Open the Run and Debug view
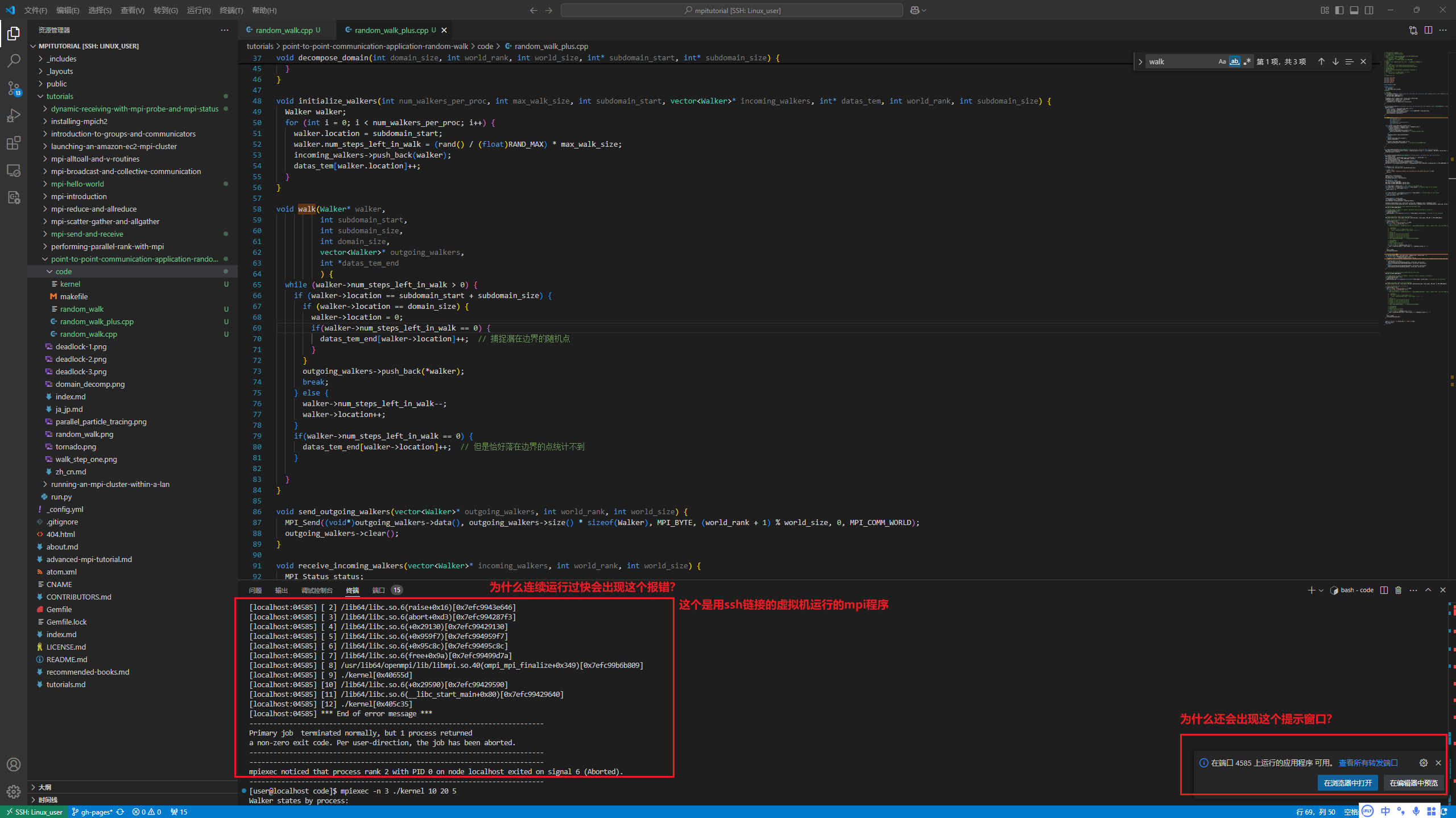The height and width of the screenshot is (818, 1456). click(x=14, y=115)
